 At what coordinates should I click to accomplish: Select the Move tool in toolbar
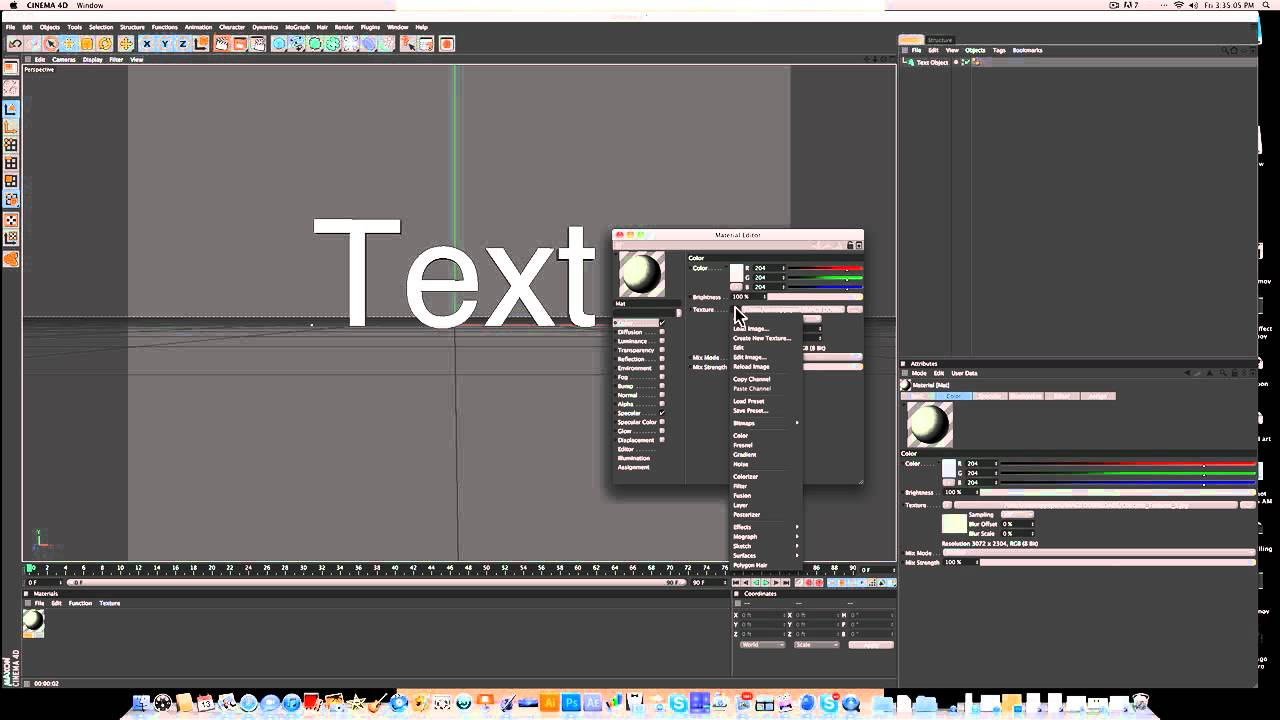click(69, 44)
